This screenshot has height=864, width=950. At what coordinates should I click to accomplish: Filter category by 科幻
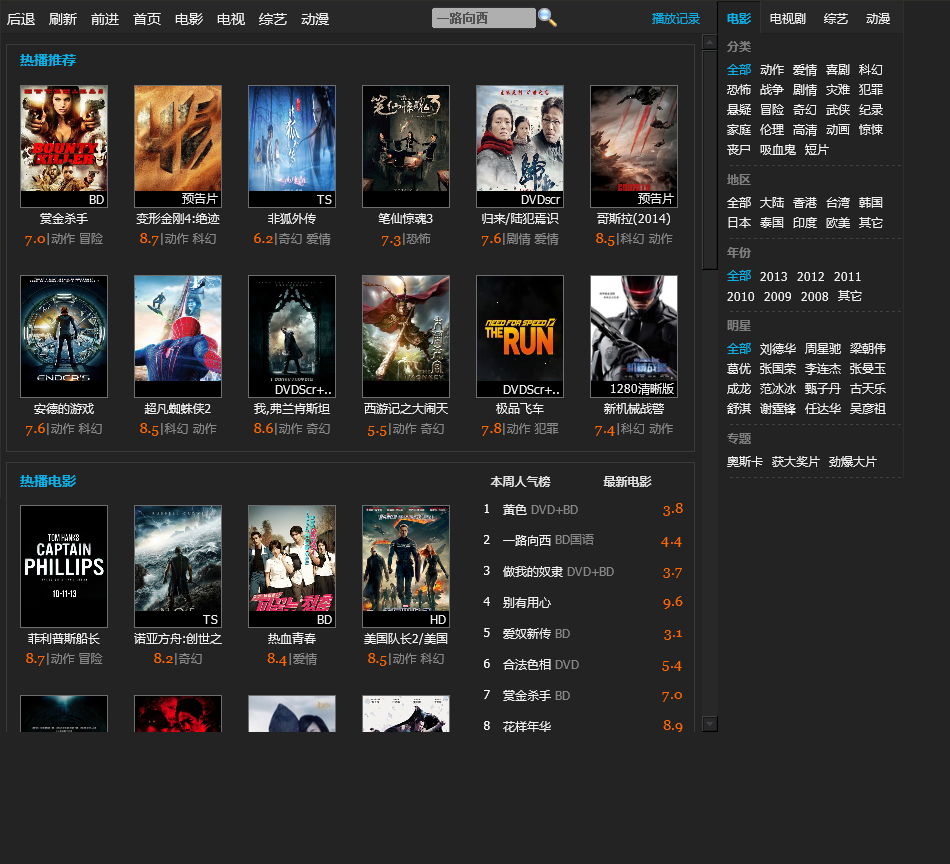870,70
